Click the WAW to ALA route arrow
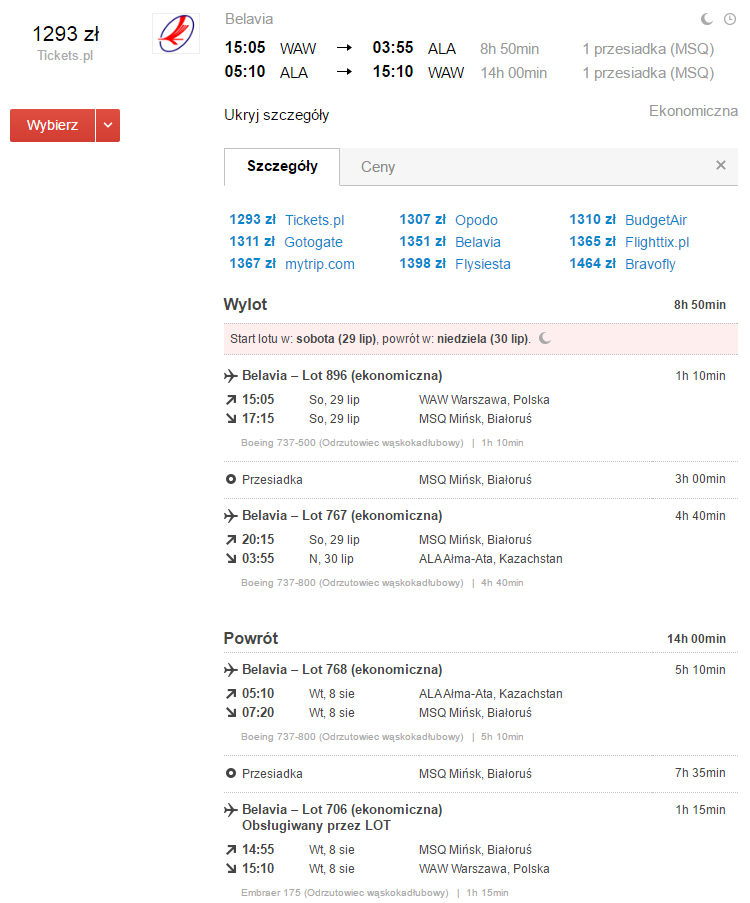The image size is (750, 903). (x=344, y=48)
